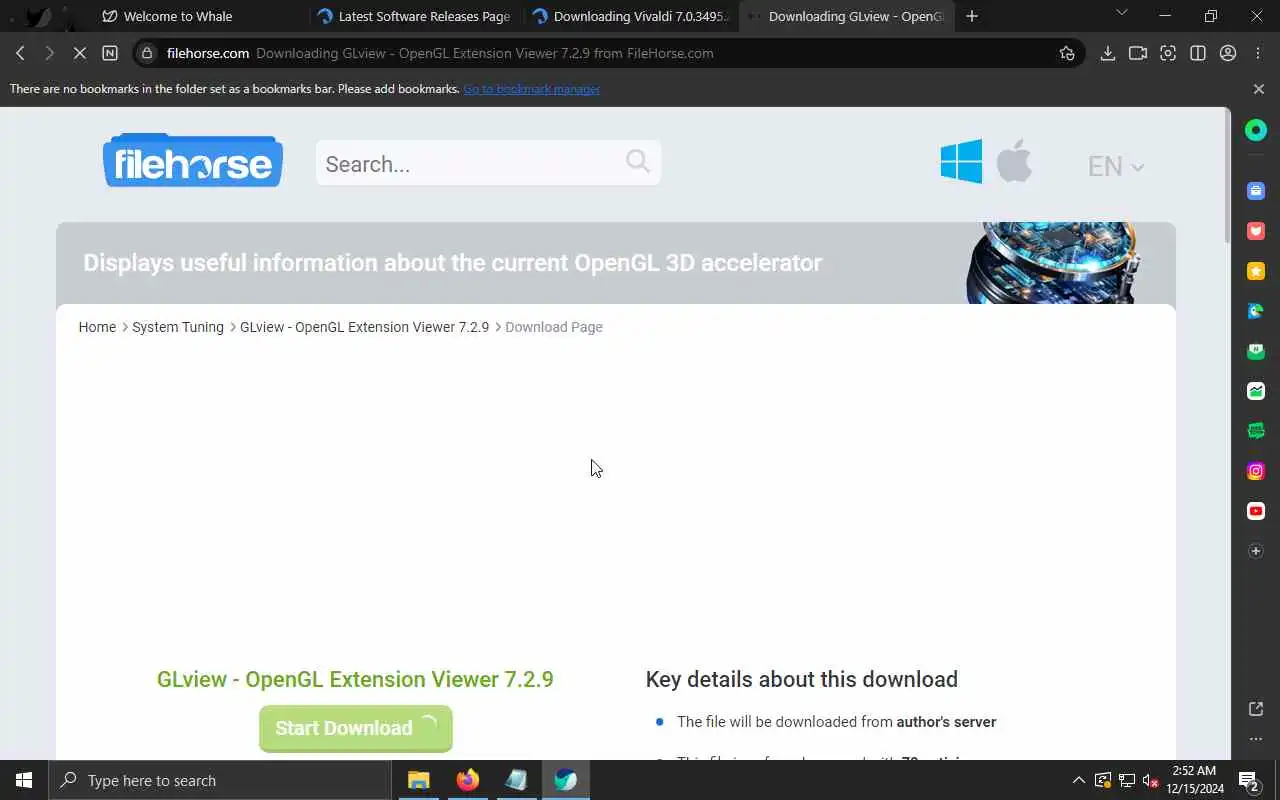Select the Downloading GLview tab
1280x800 pixels.
[846, 16]
